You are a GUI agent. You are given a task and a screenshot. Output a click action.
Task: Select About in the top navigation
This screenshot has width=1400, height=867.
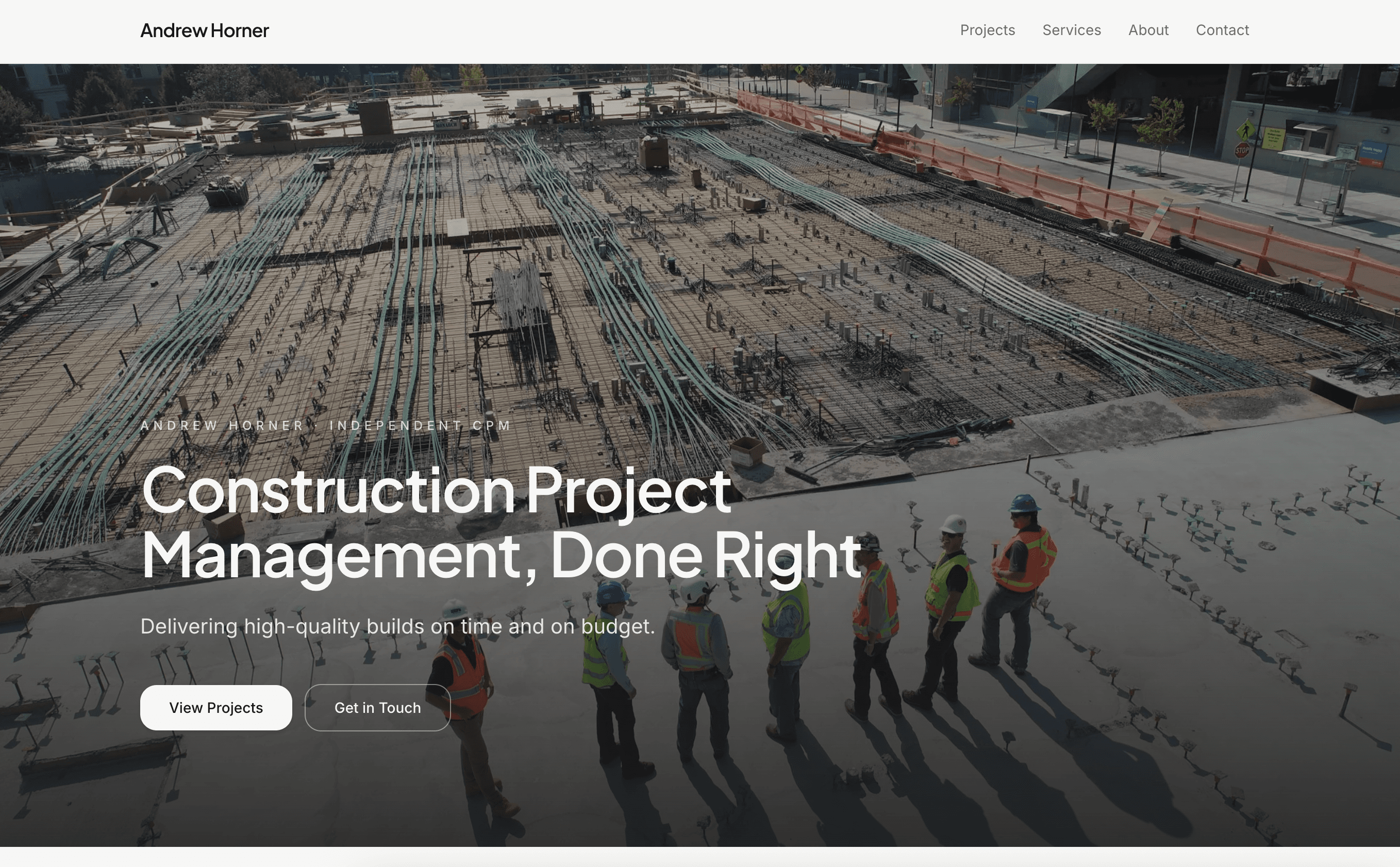pos(1148,30)
